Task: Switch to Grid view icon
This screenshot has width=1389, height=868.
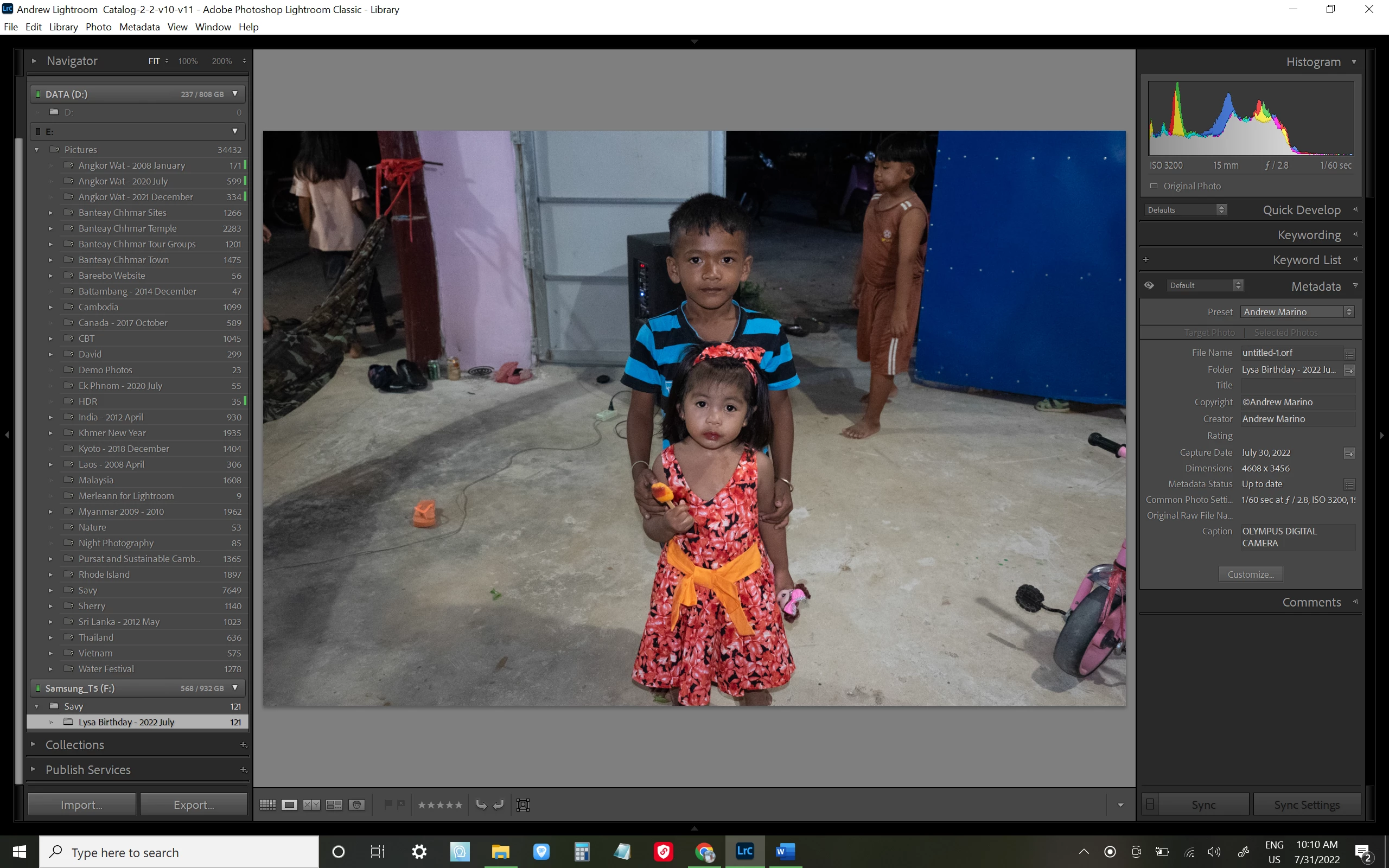Action: point(267,805)
